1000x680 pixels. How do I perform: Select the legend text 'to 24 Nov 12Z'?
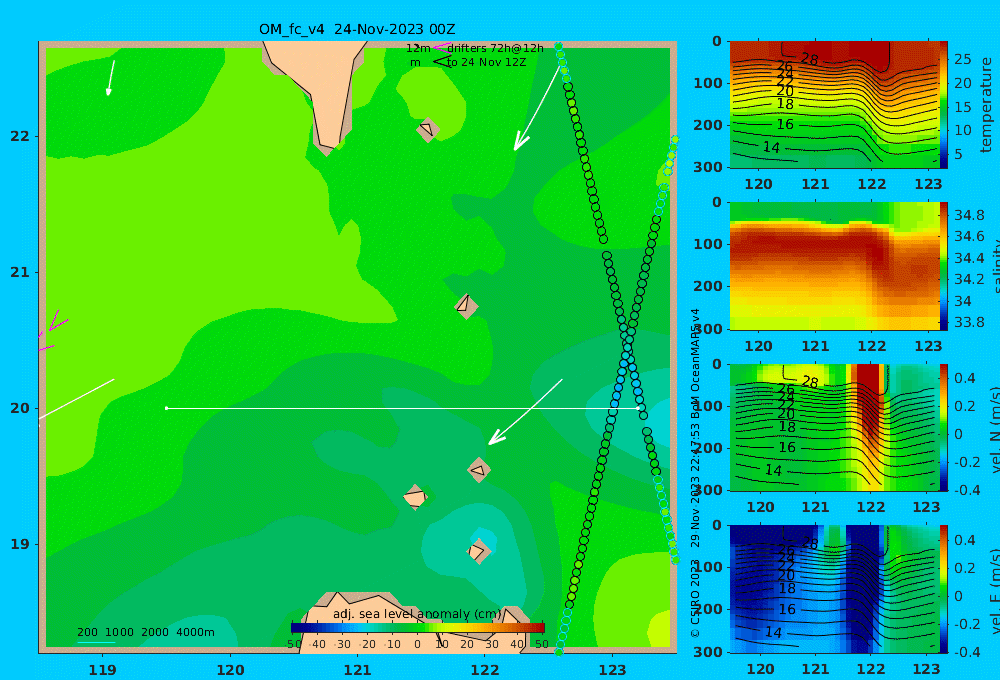(x=487, y=62)
